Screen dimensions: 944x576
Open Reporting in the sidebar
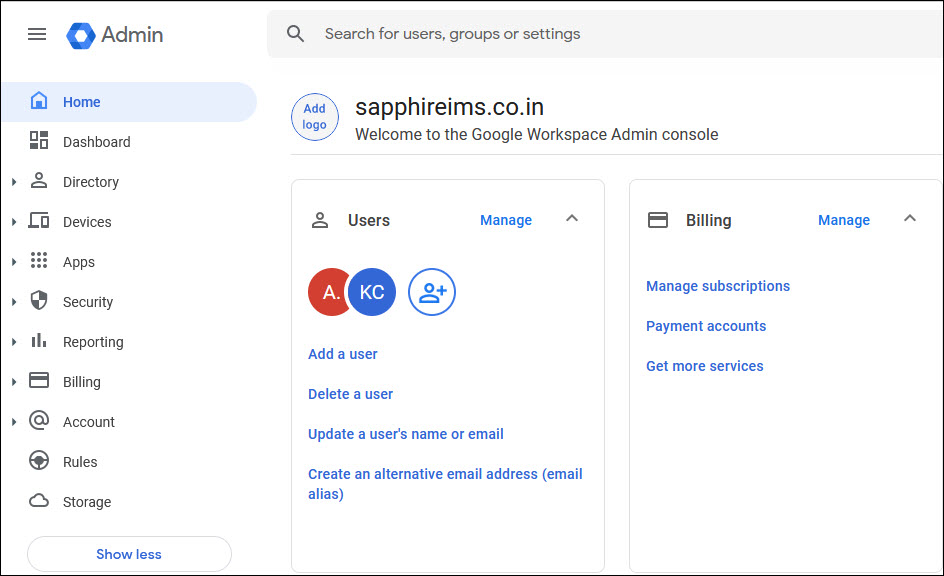93,342
